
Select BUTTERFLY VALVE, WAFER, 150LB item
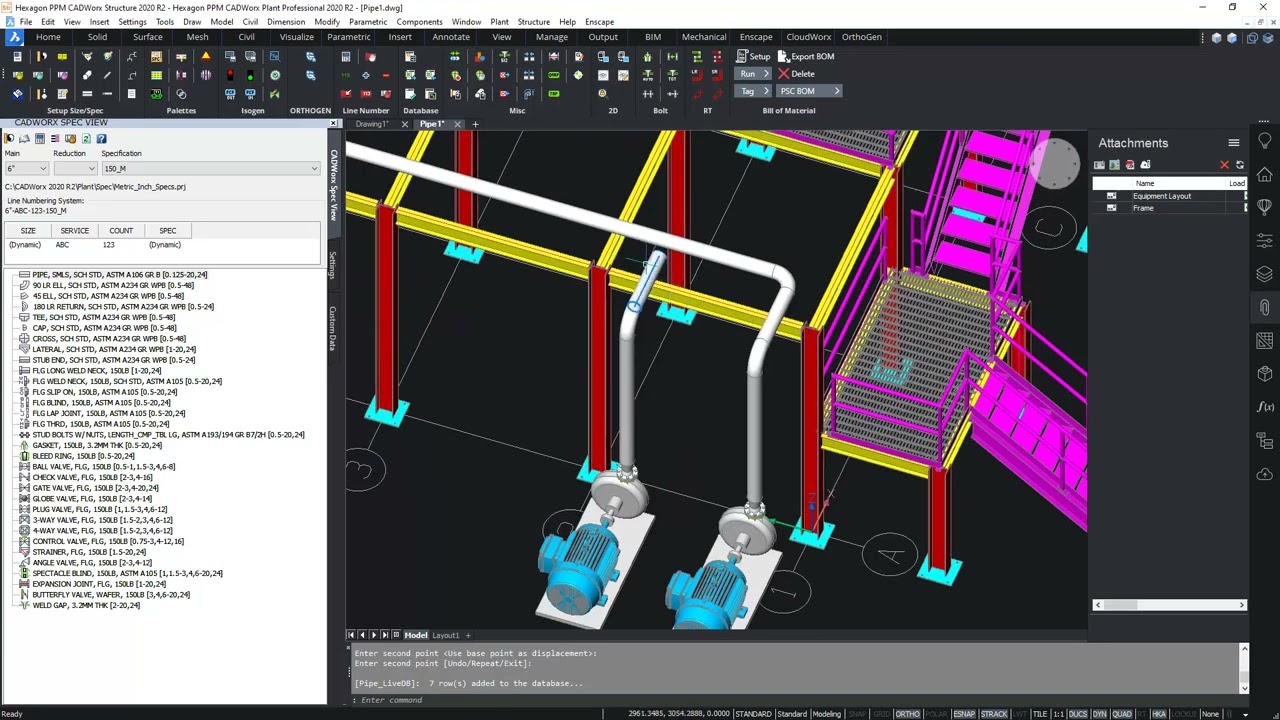coord(111,595)
